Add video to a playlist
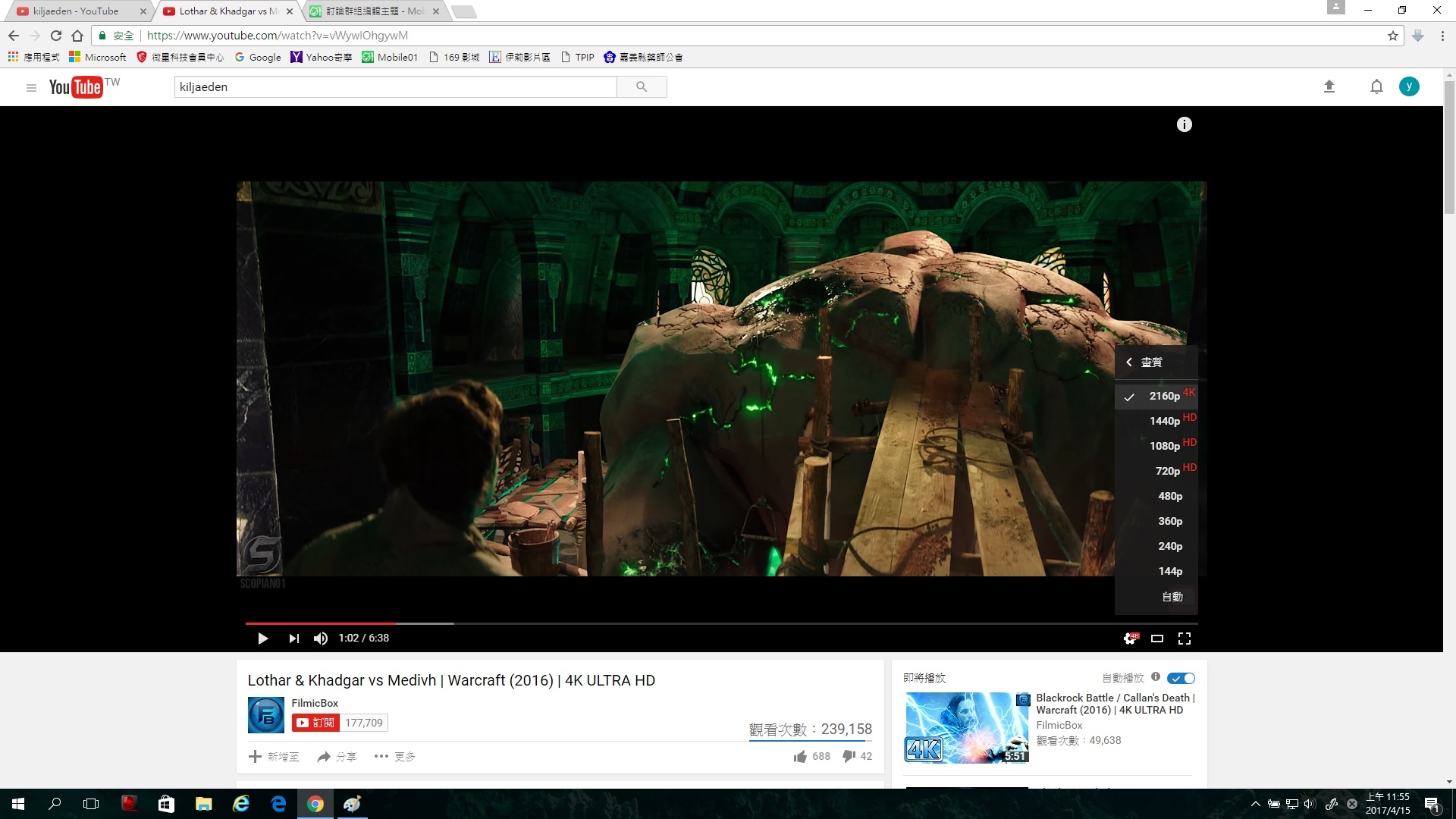1456x819 pixels. tap(274, 756)
